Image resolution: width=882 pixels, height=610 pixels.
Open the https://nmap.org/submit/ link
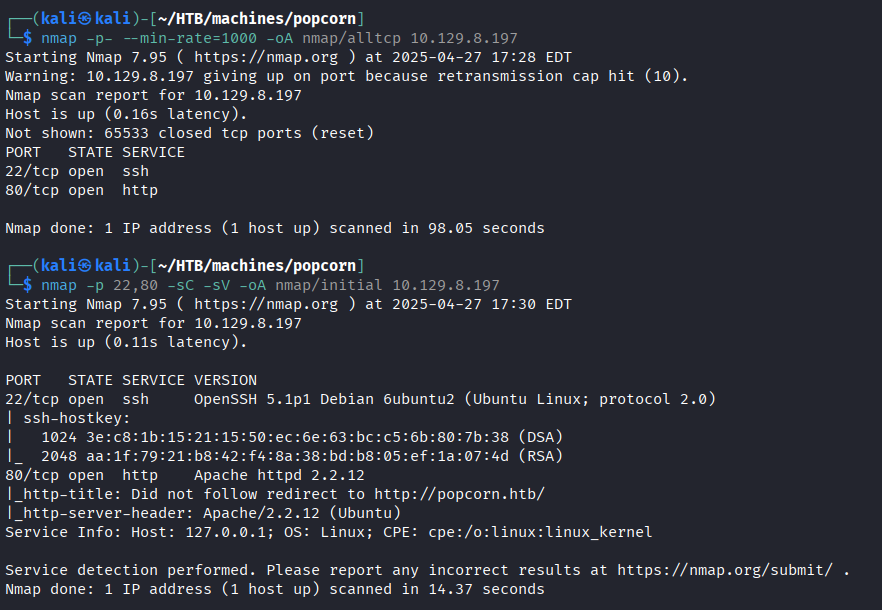coord(724,570)
